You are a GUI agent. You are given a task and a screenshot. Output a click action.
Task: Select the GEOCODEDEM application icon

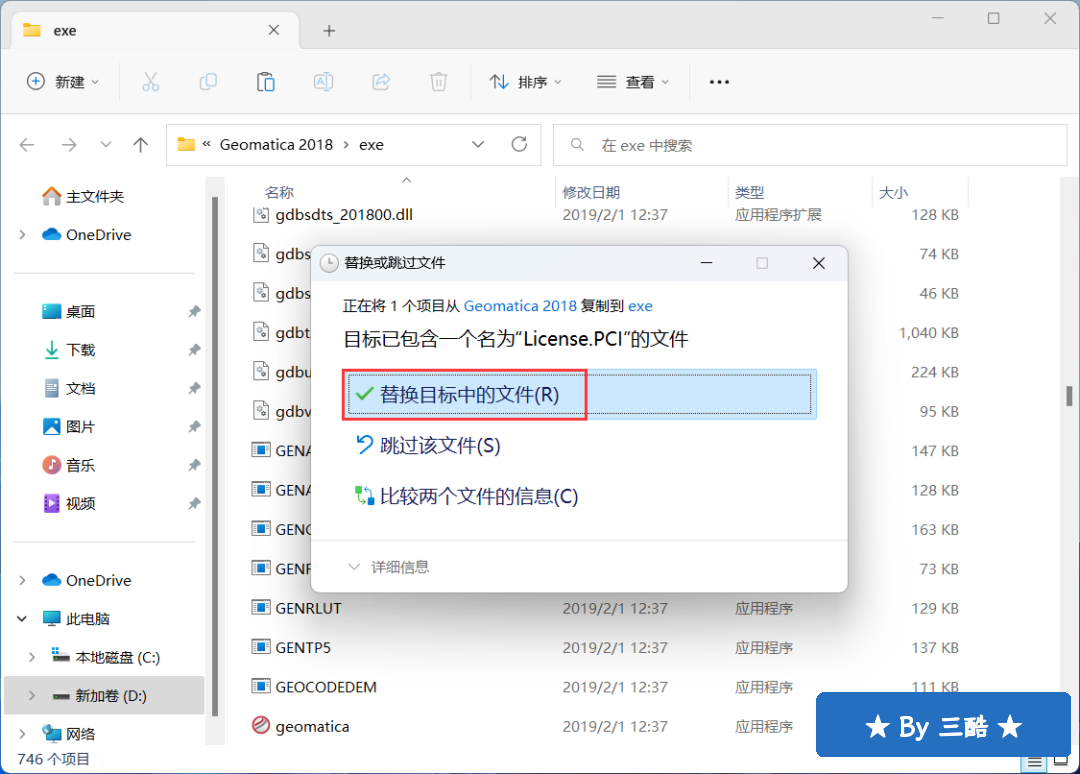pyautogui.click(x=260, y=687)
